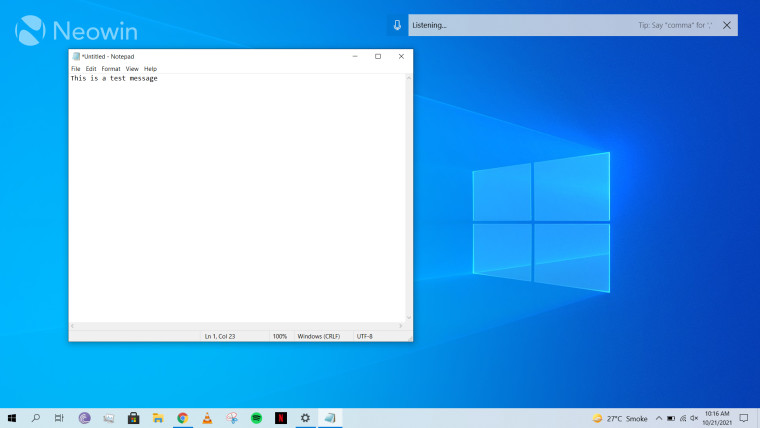This screenshot has width=760, height=428.
Task: Open the Action Center notifications icon
Action: [744, 418]
